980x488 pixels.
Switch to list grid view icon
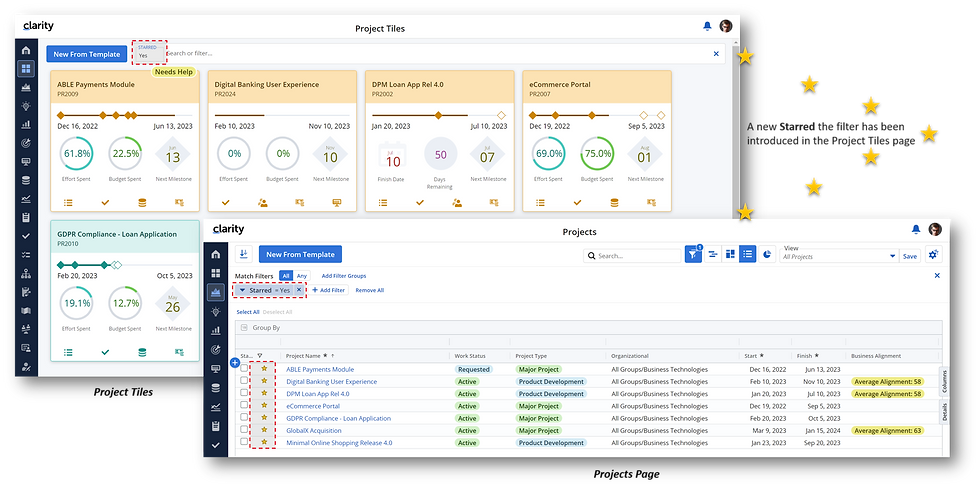pos(748,254)
